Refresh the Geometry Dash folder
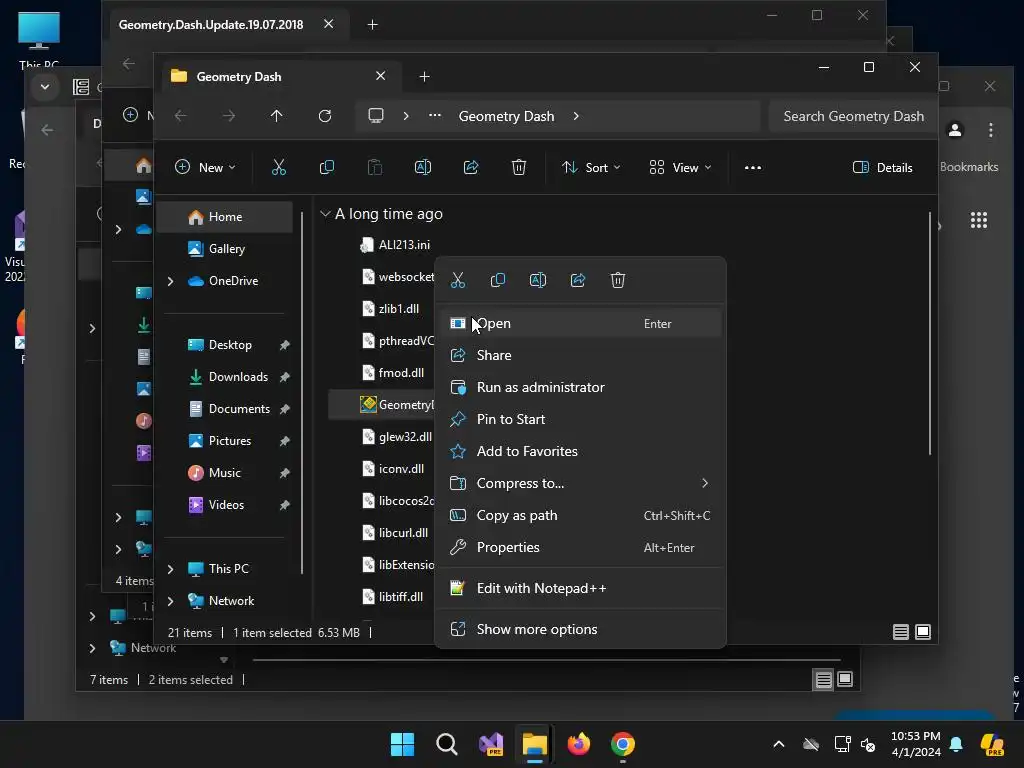This screenshot has height=768, width=1024. pyautogui.click(x=325, y=116)
